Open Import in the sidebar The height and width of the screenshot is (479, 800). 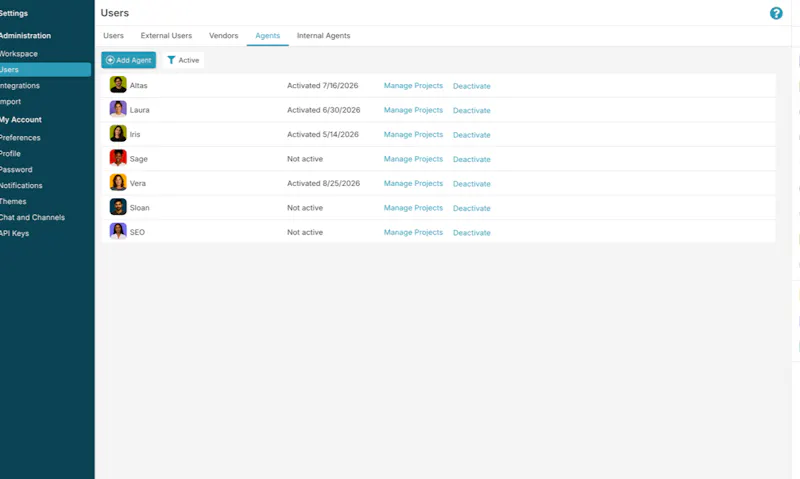(x=10, y=102)
